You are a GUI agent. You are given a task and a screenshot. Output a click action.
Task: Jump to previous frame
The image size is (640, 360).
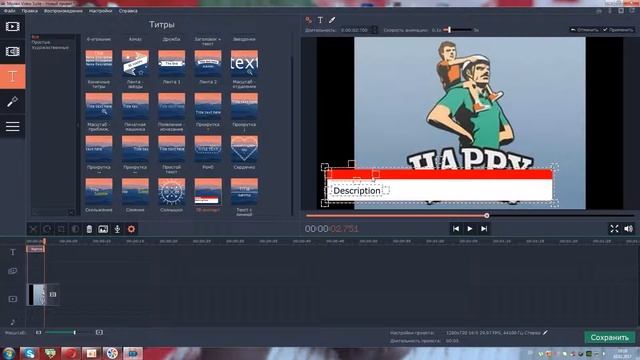(456, 229)
